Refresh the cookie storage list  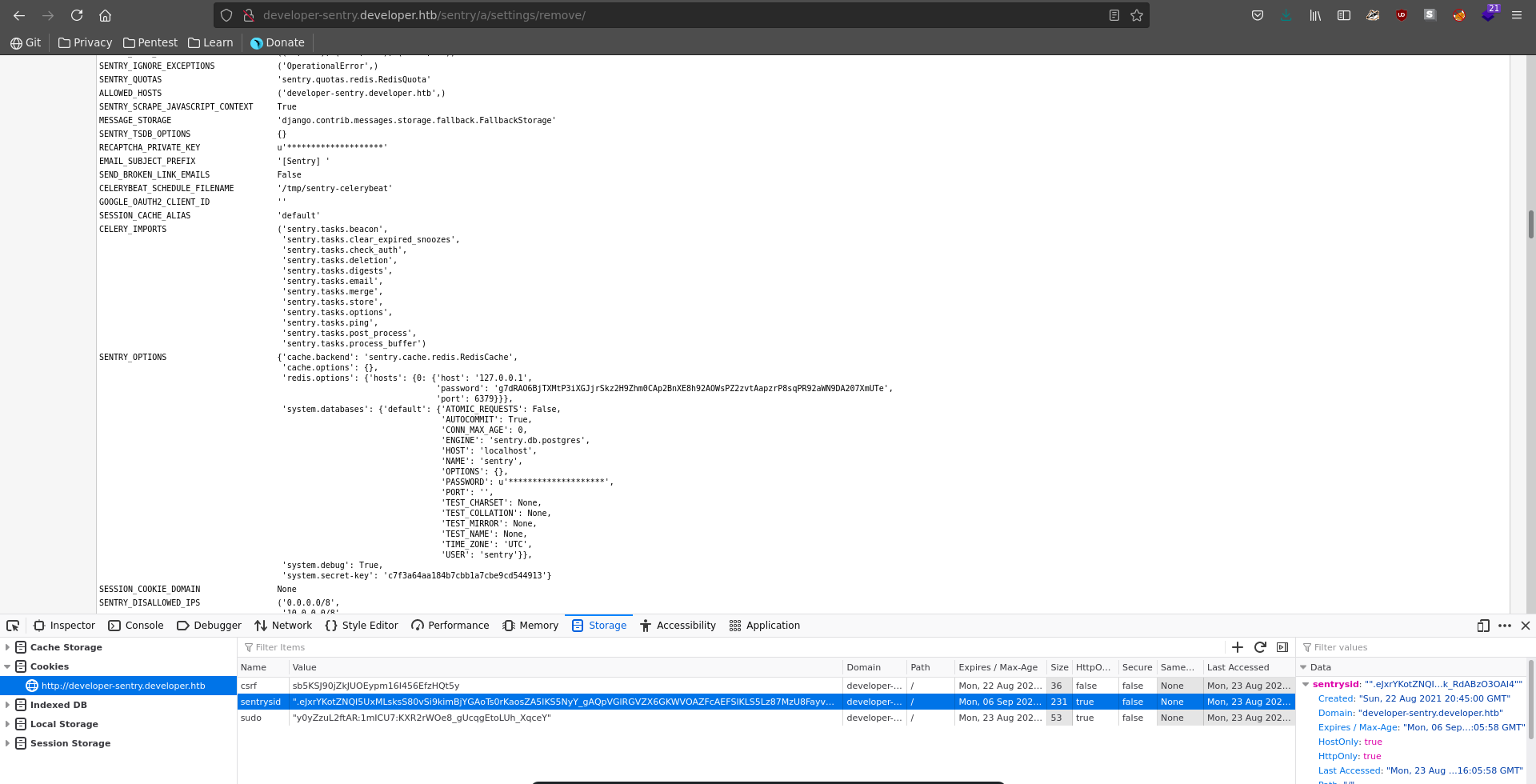pos(1260,647)
